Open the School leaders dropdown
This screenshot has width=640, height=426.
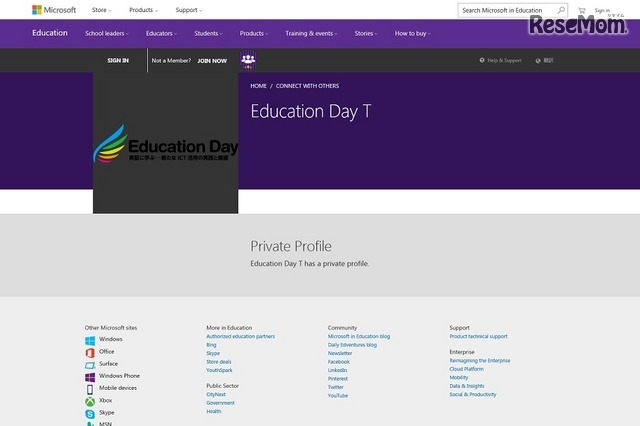(108, 33)
